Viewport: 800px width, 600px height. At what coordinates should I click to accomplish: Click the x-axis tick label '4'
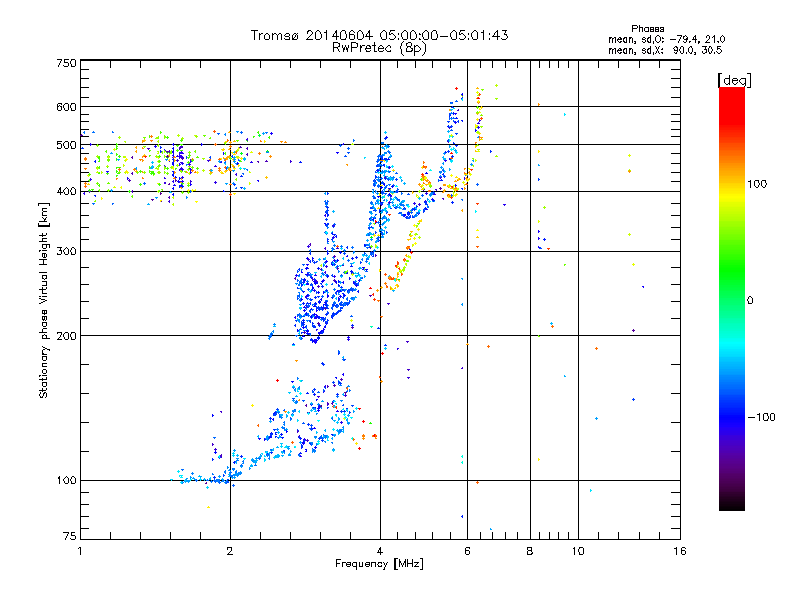[x=380, y=551]
